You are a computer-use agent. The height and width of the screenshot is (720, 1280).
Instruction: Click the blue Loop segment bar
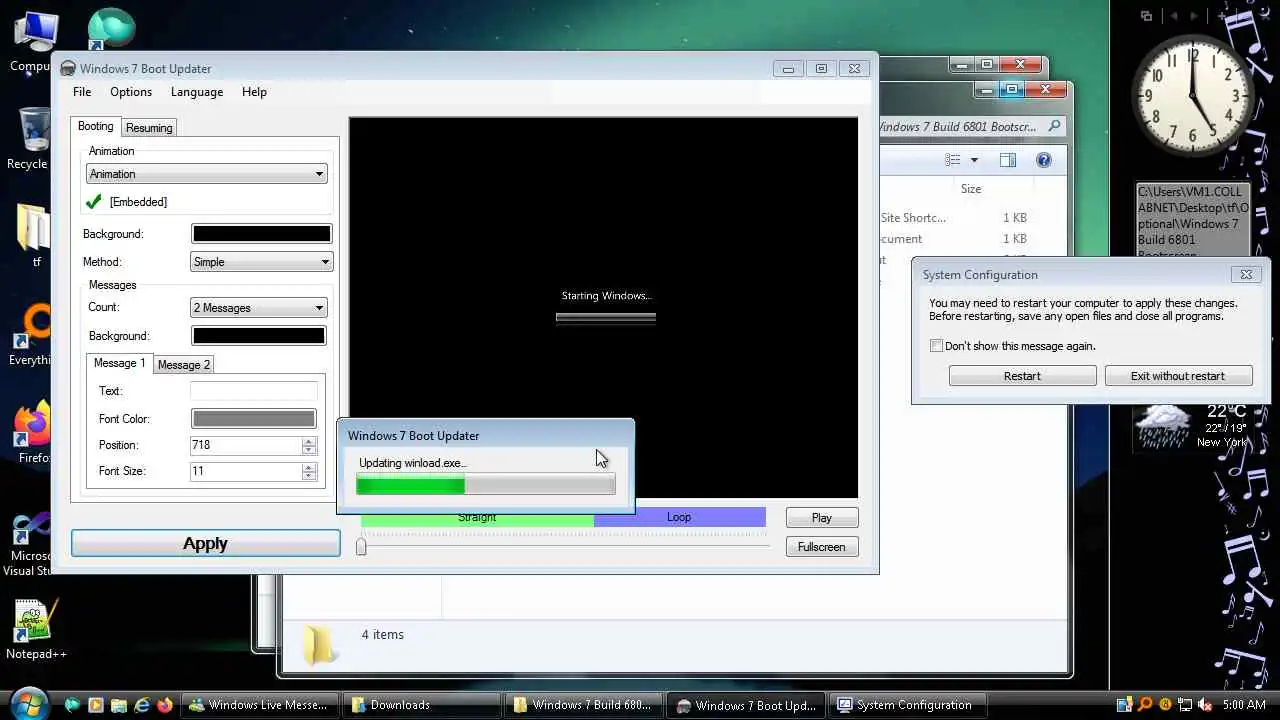[680, 517]
